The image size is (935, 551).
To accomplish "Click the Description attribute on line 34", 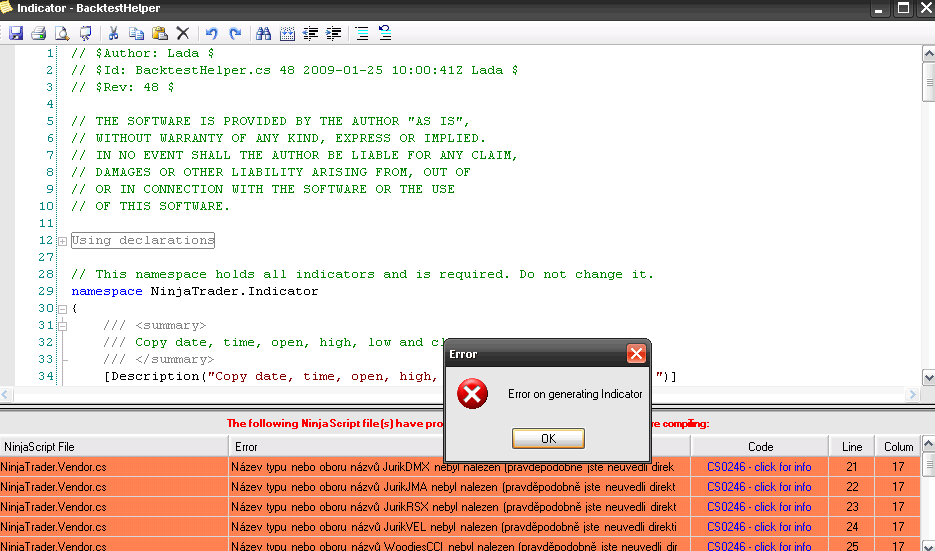I will click(390, 376).
